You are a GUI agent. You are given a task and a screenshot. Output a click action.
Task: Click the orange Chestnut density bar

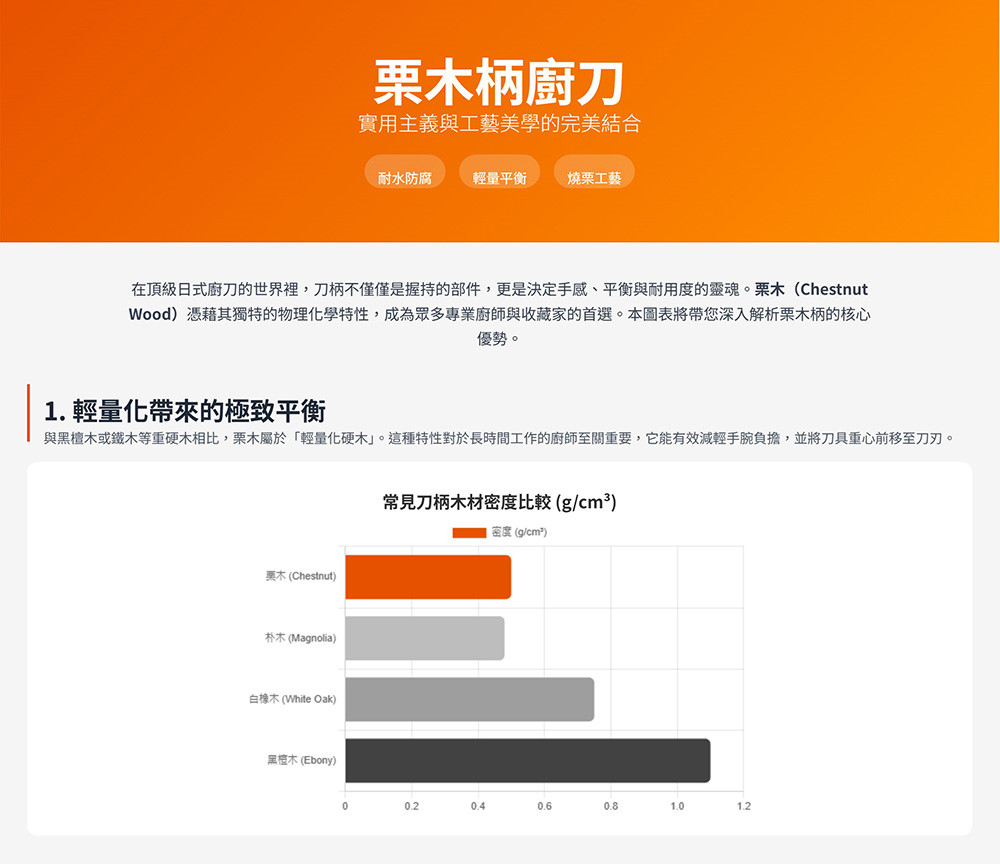tap(428, 577)
